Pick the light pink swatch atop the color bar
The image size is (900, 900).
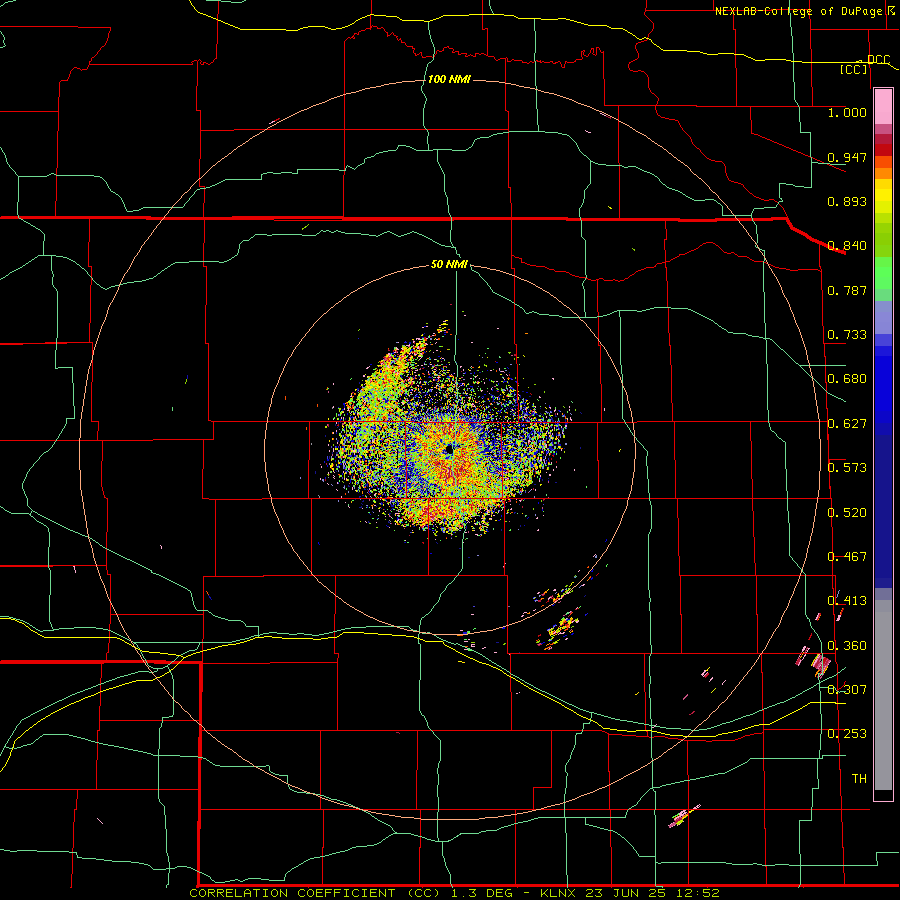tap(883, 107)
